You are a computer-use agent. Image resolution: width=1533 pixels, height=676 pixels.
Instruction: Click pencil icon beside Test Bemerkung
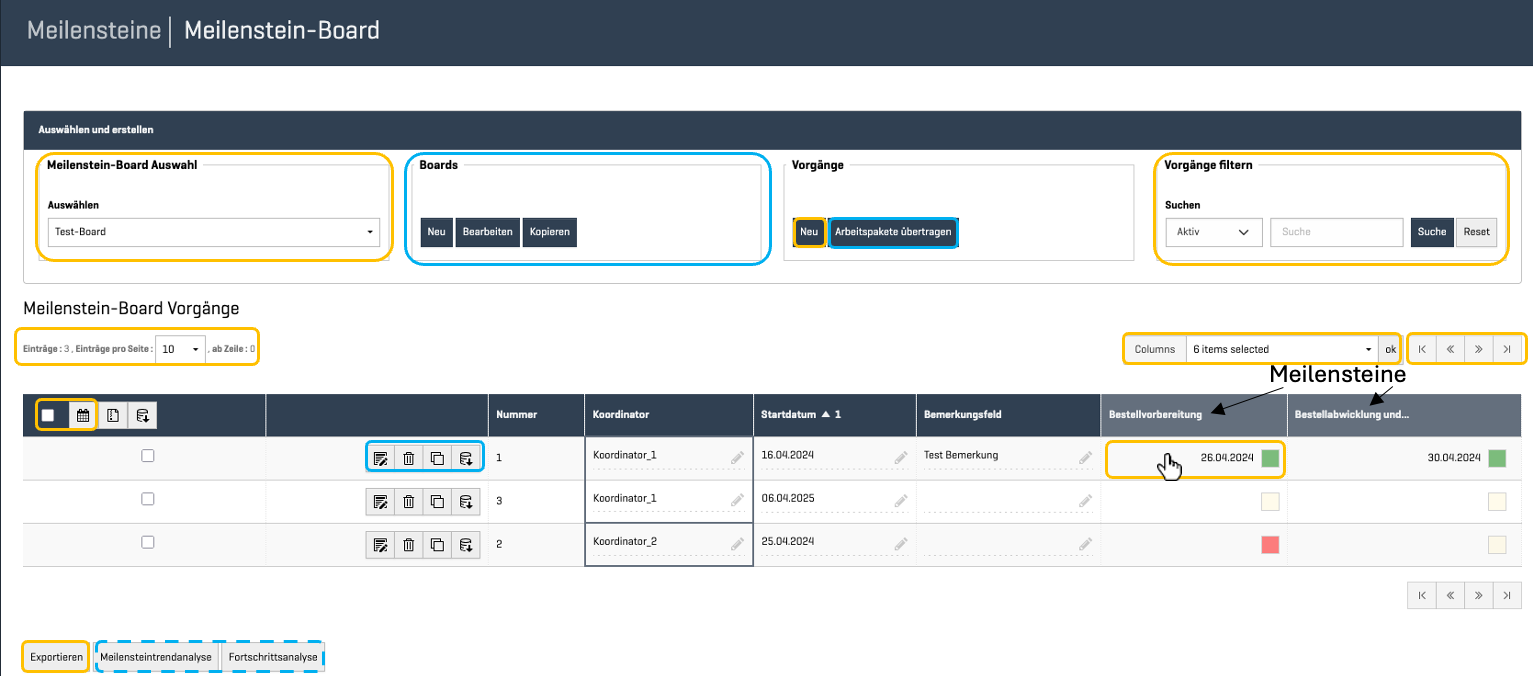coord(1085,457)
